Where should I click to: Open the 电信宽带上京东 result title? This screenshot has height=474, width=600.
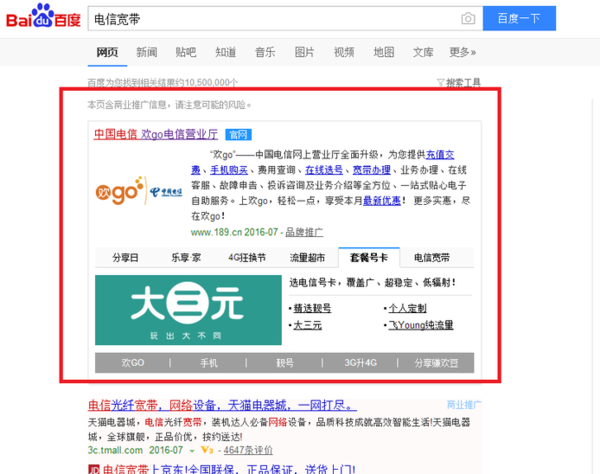[229, 469]
